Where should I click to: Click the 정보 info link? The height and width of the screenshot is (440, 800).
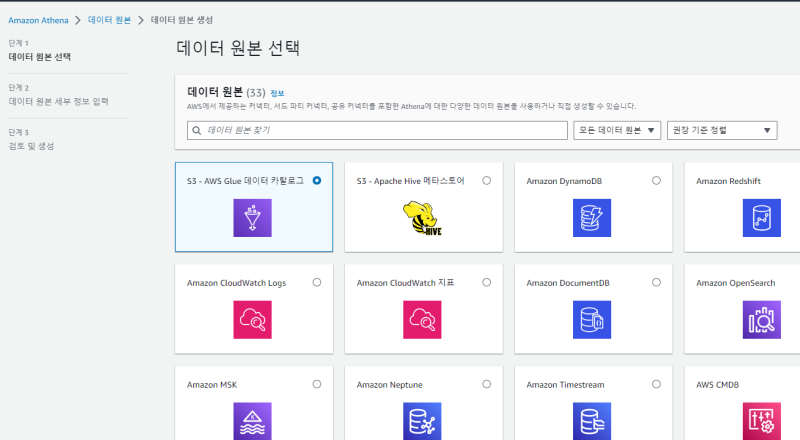[278, 92]
